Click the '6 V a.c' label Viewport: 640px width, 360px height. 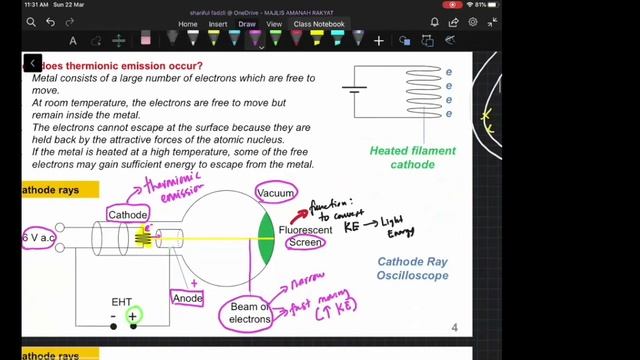coord(38,238)
